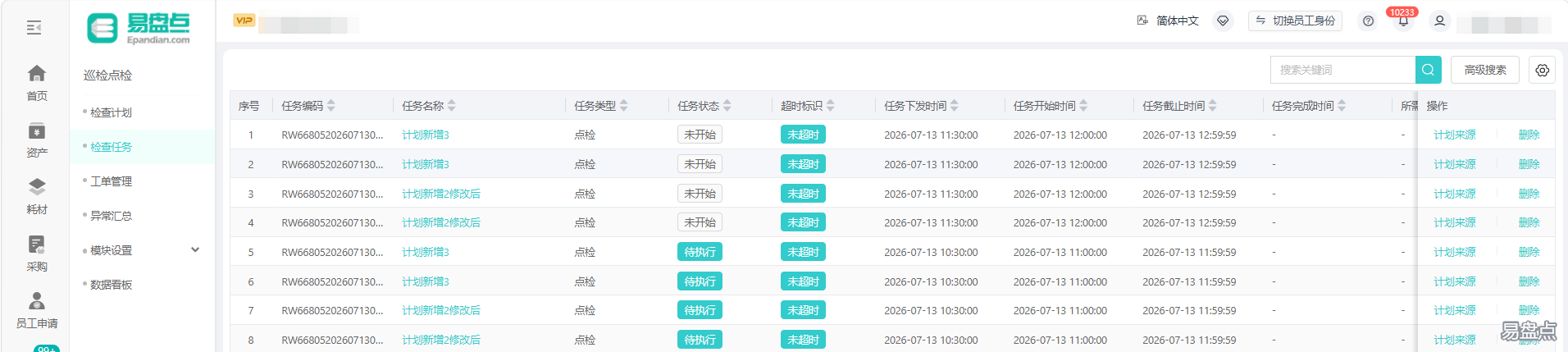Open the 首页 home icon

(x=37, y=73)
